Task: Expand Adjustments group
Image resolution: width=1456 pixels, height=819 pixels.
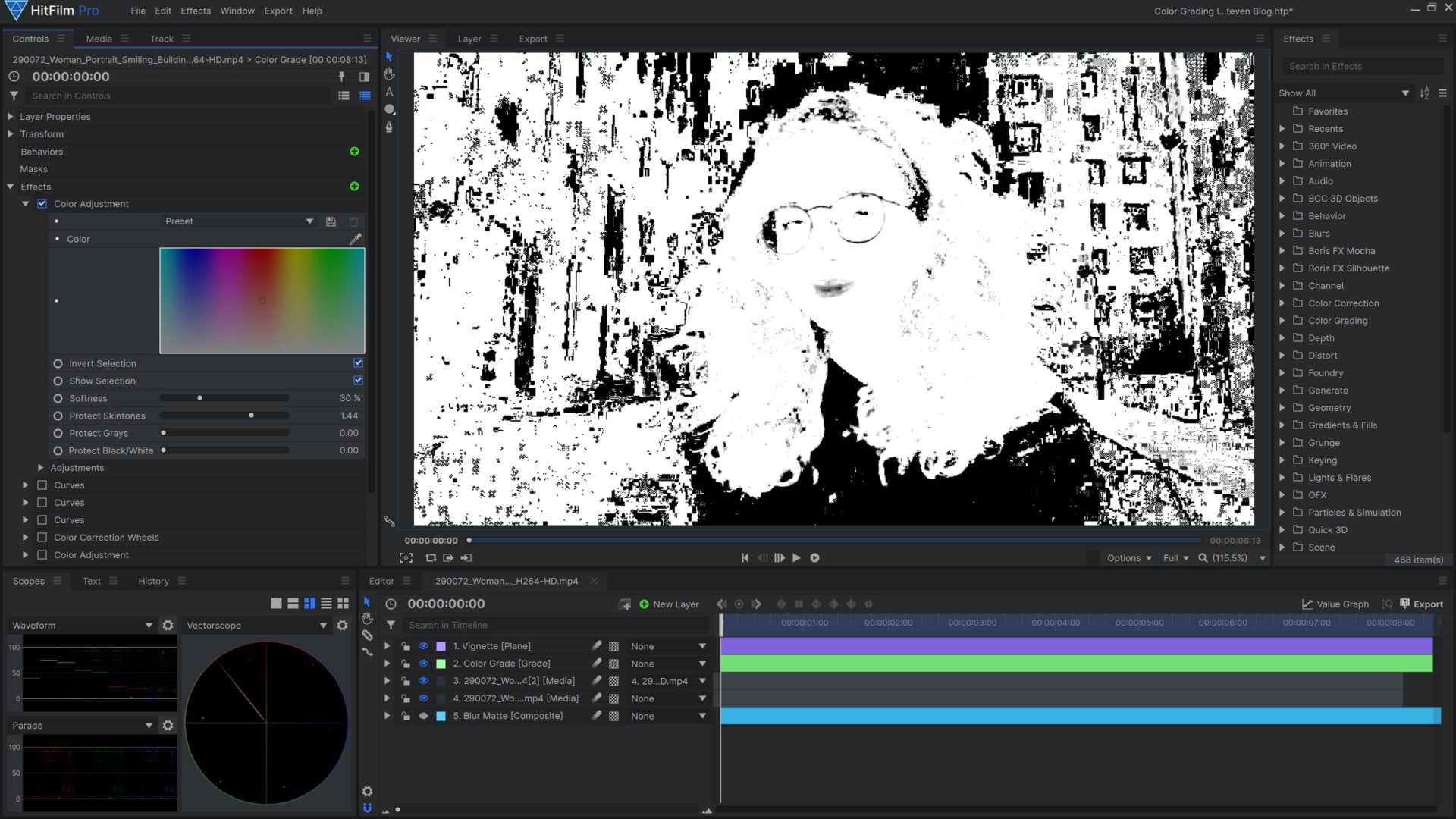Action: click(41, 468)
